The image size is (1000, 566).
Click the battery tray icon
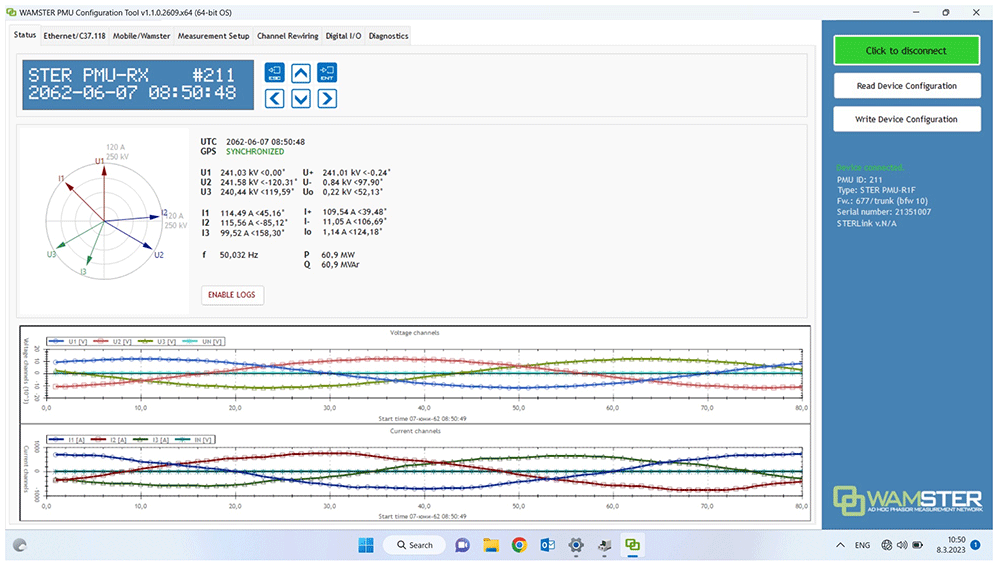(918, 545)
